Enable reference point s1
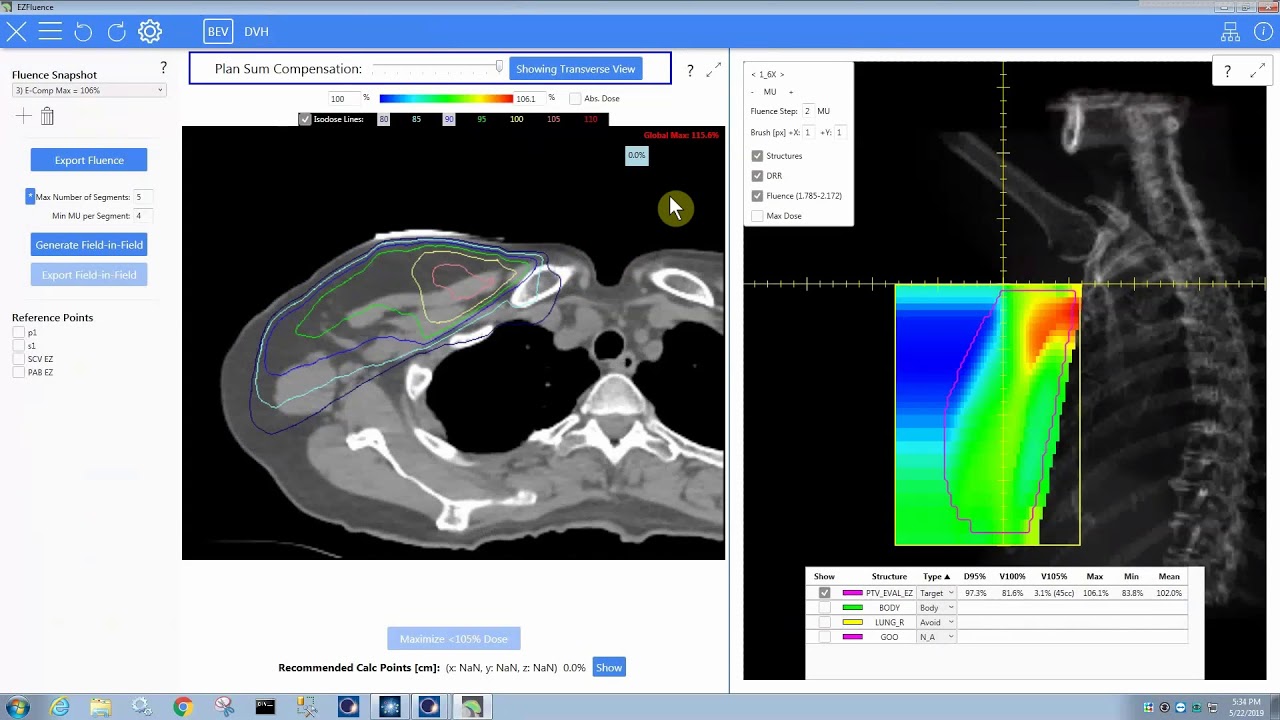The height and width of the screenshot is (720, 1280). coord(18,346)
